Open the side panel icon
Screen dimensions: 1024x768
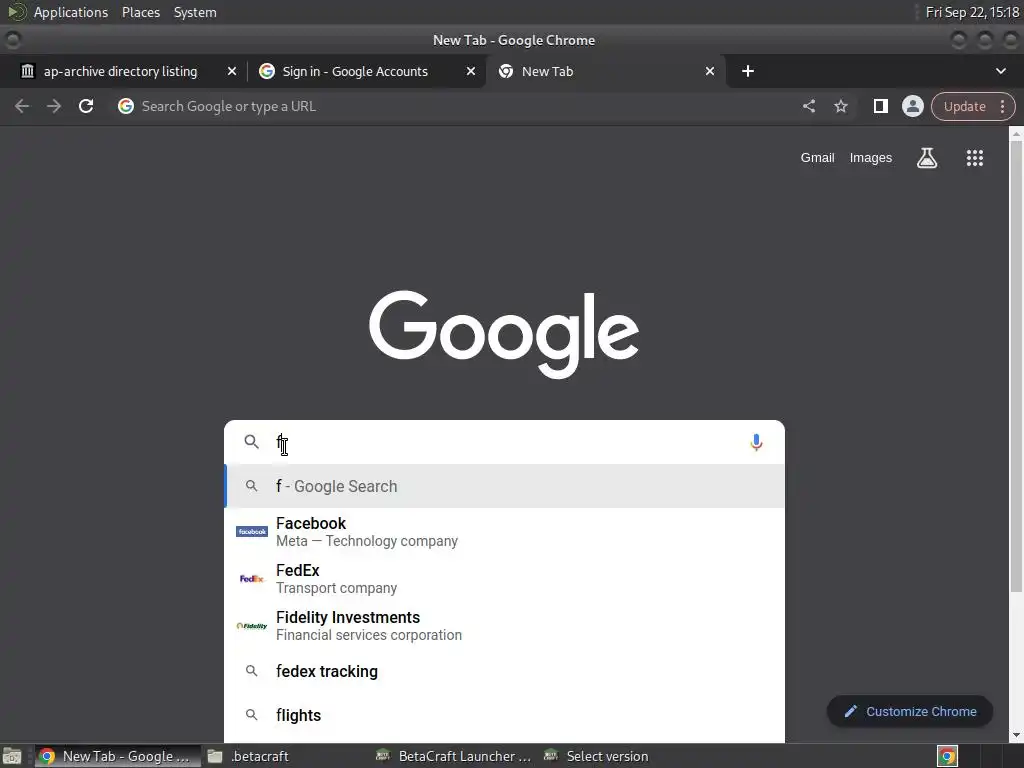click(x=880, y=106)
